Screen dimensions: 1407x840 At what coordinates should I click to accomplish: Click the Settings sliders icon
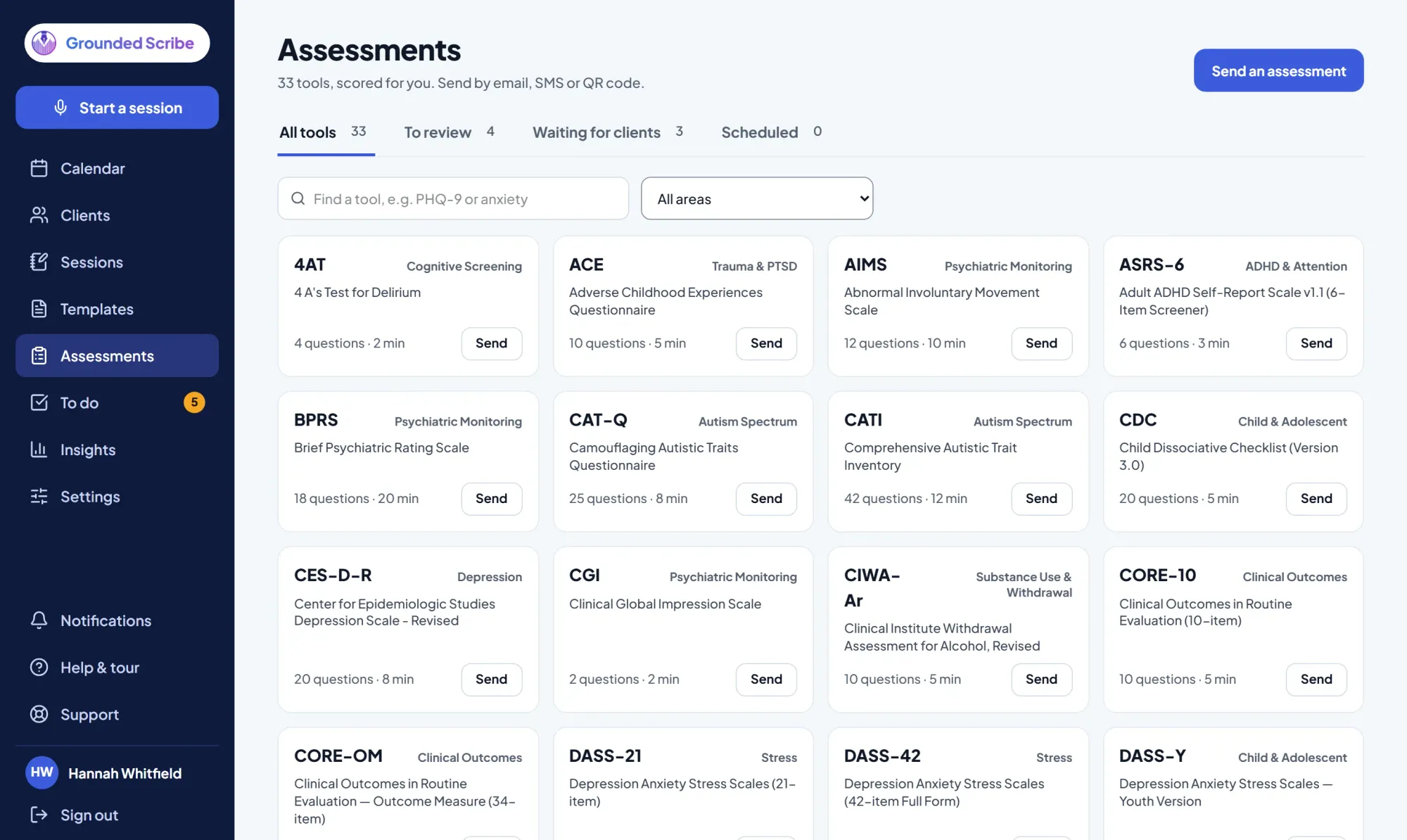tap(39, 497)
